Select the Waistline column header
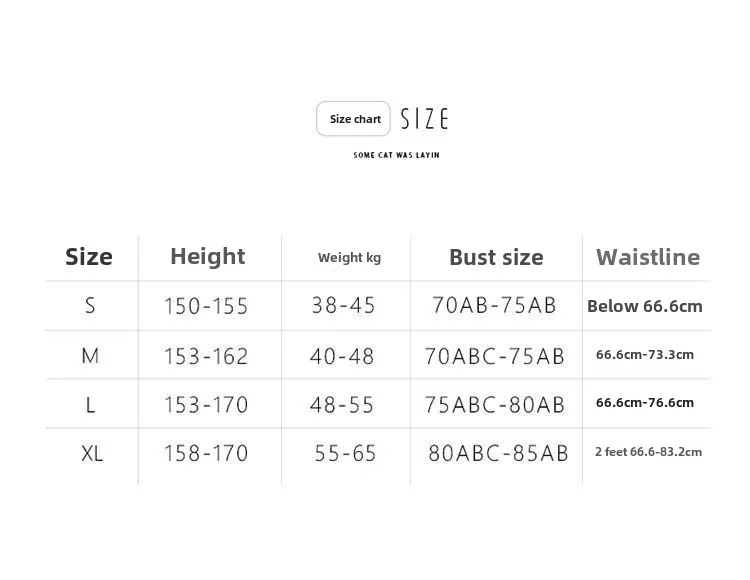Image resolution: width=750 pixels, height=580 pixels. pyautogui.click(x=648, y=257)
